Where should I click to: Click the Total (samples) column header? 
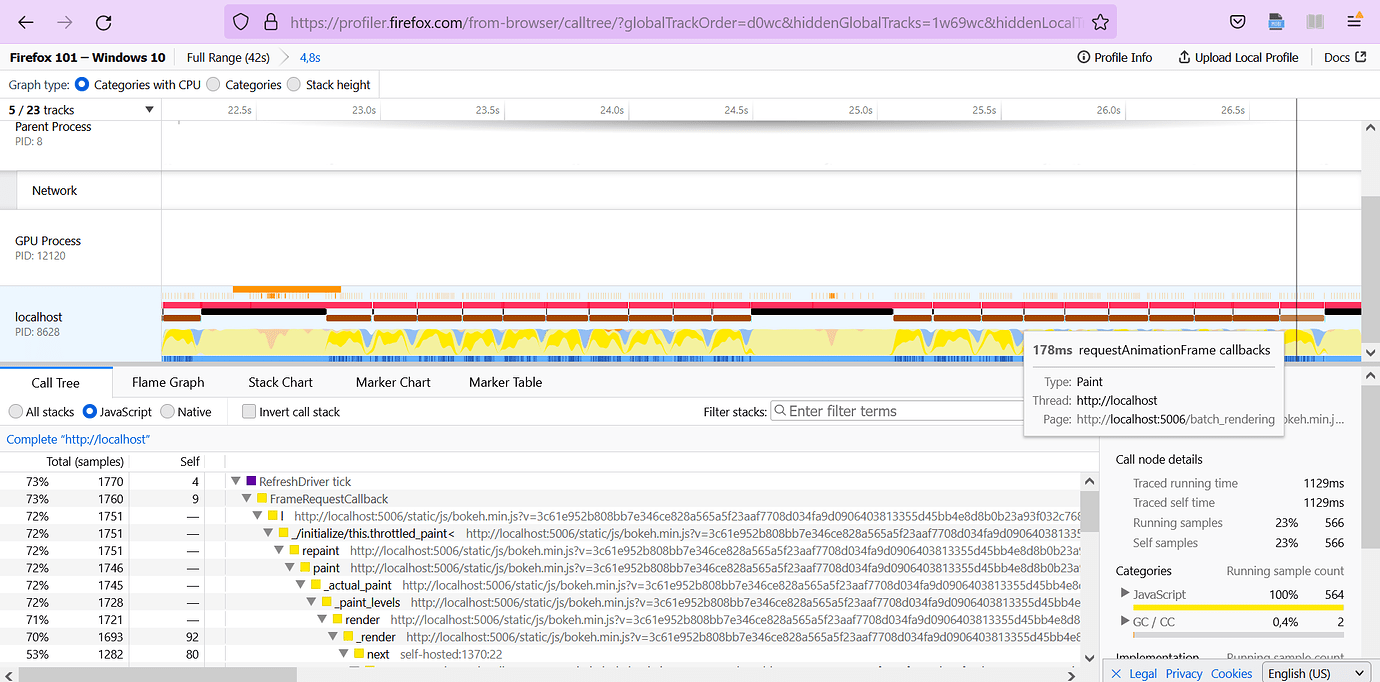pyautogui.click(x=85, y=461)
